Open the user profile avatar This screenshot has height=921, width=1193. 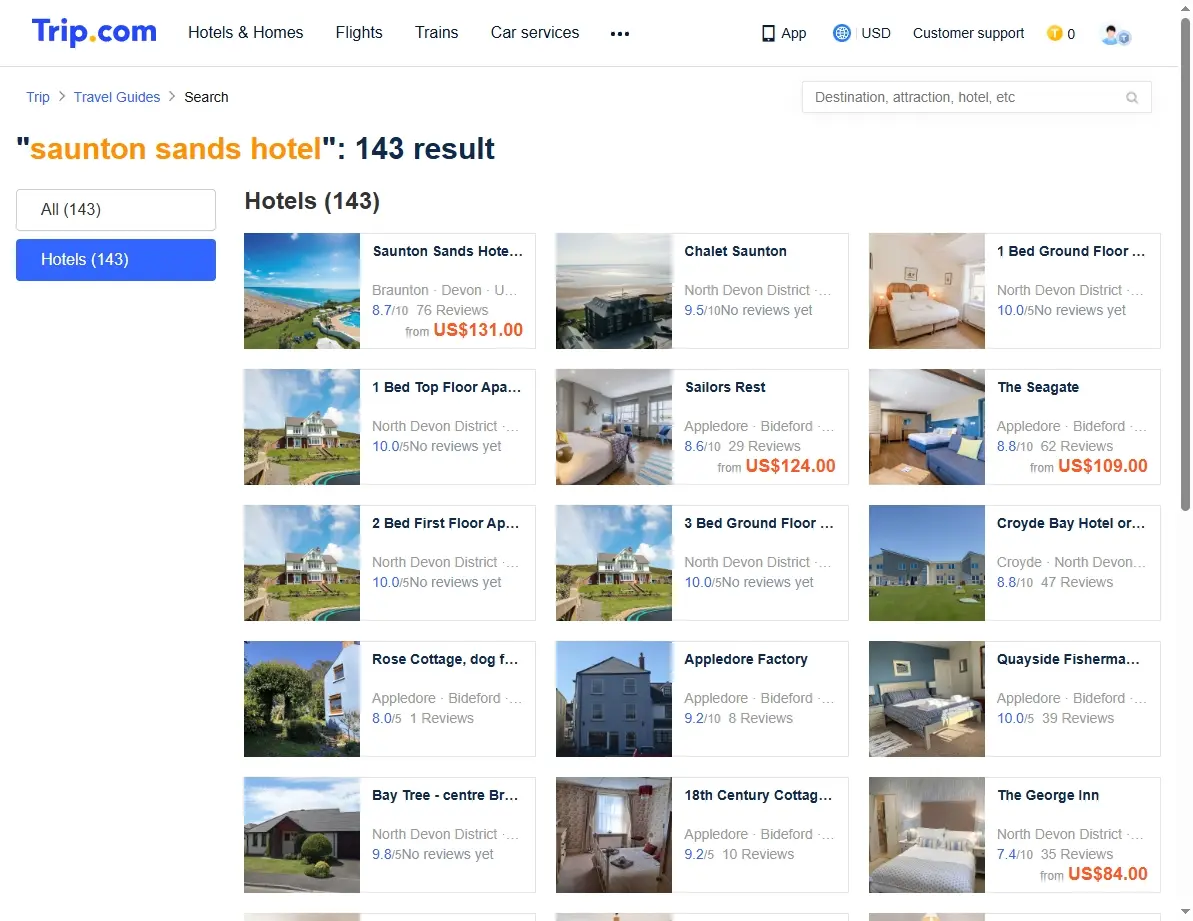(1115, 34)
